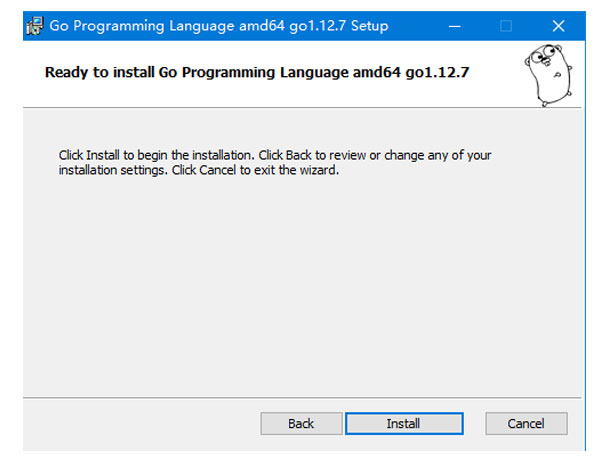Screen dimensions: 600x456
Task: Click the title bar text 'Go Programming Language amd64 go1.12.7 Setup'
Action: (219, 26)
